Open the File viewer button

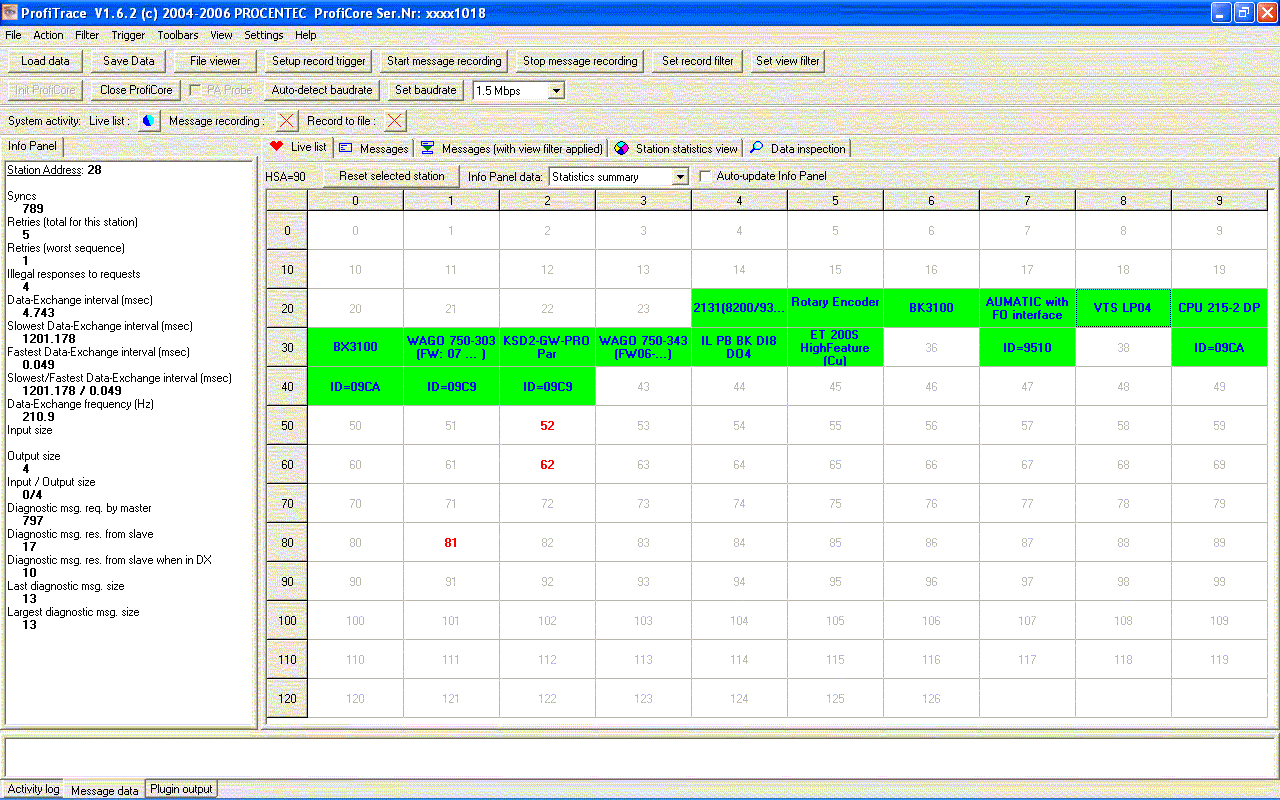click(x=215, y=61)
